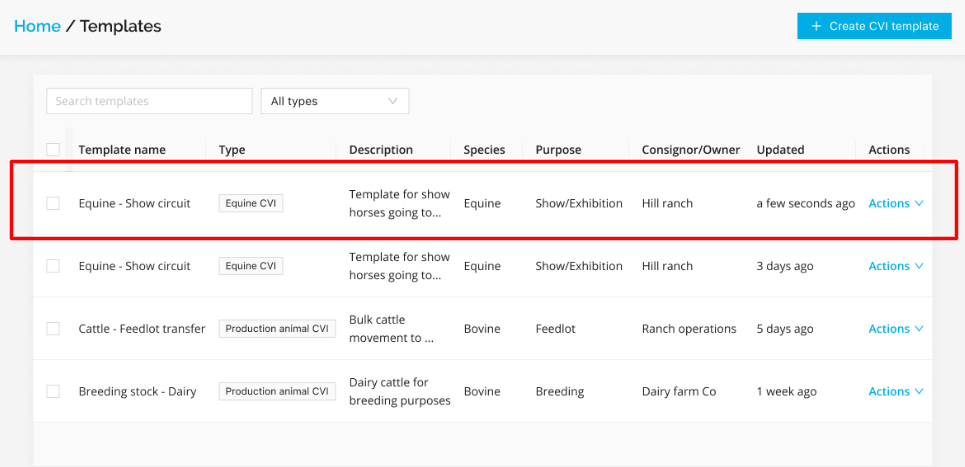Click the Equine CVI tag in first row
Screen dimensions: 965x467
[251, 203]
